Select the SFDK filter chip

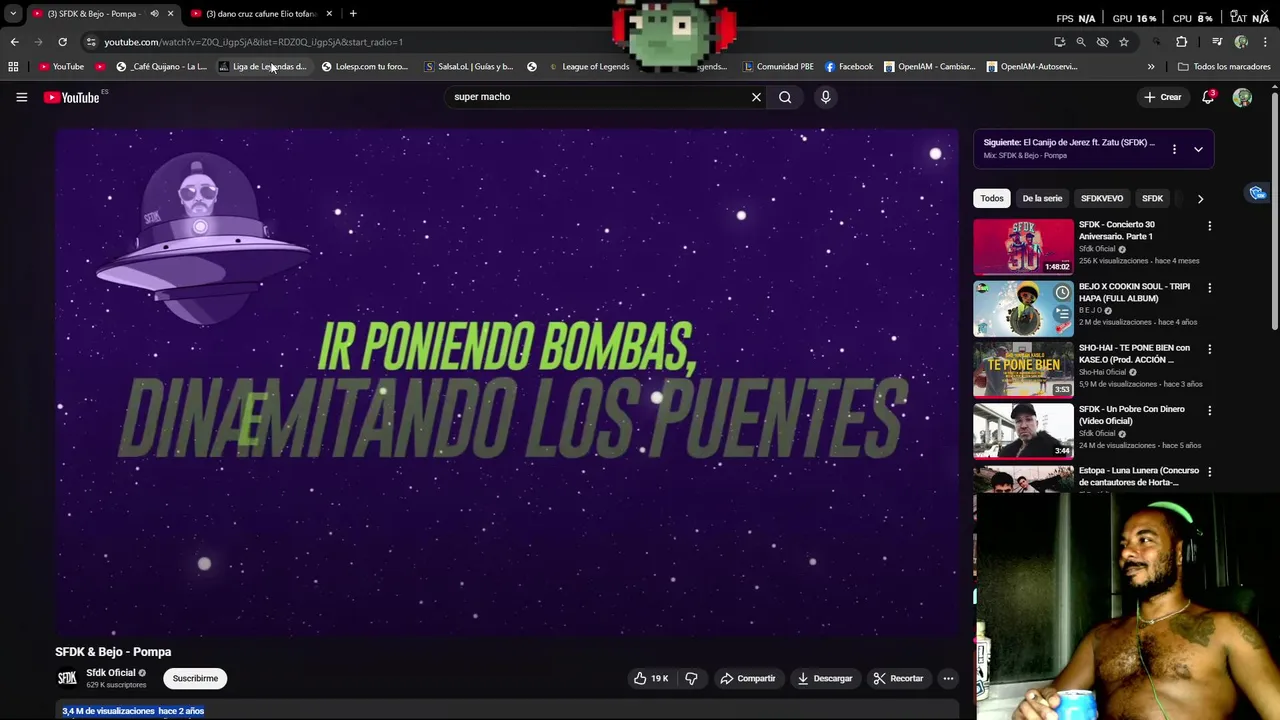1152,198
